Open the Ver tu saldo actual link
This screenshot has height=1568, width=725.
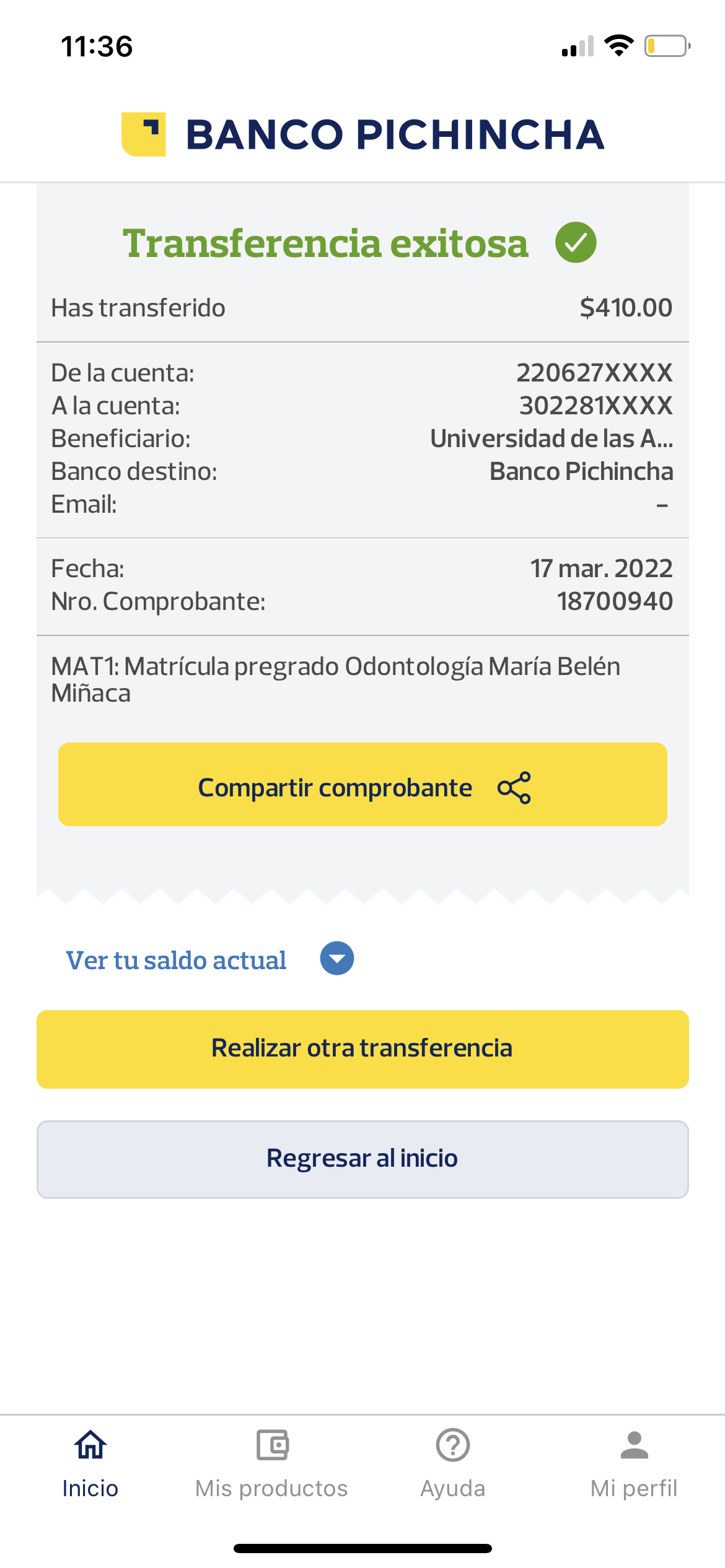pyautogui.click(x=177, y=960)
